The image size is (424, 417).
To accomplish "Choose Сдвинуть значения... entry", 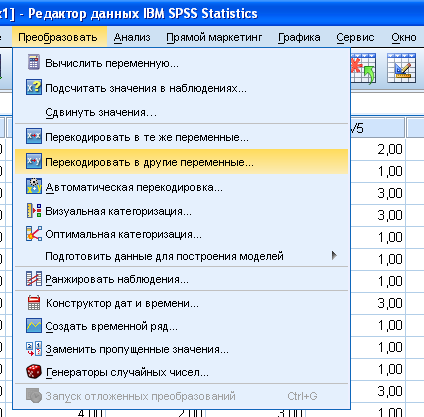I will [x=181, y=112].
